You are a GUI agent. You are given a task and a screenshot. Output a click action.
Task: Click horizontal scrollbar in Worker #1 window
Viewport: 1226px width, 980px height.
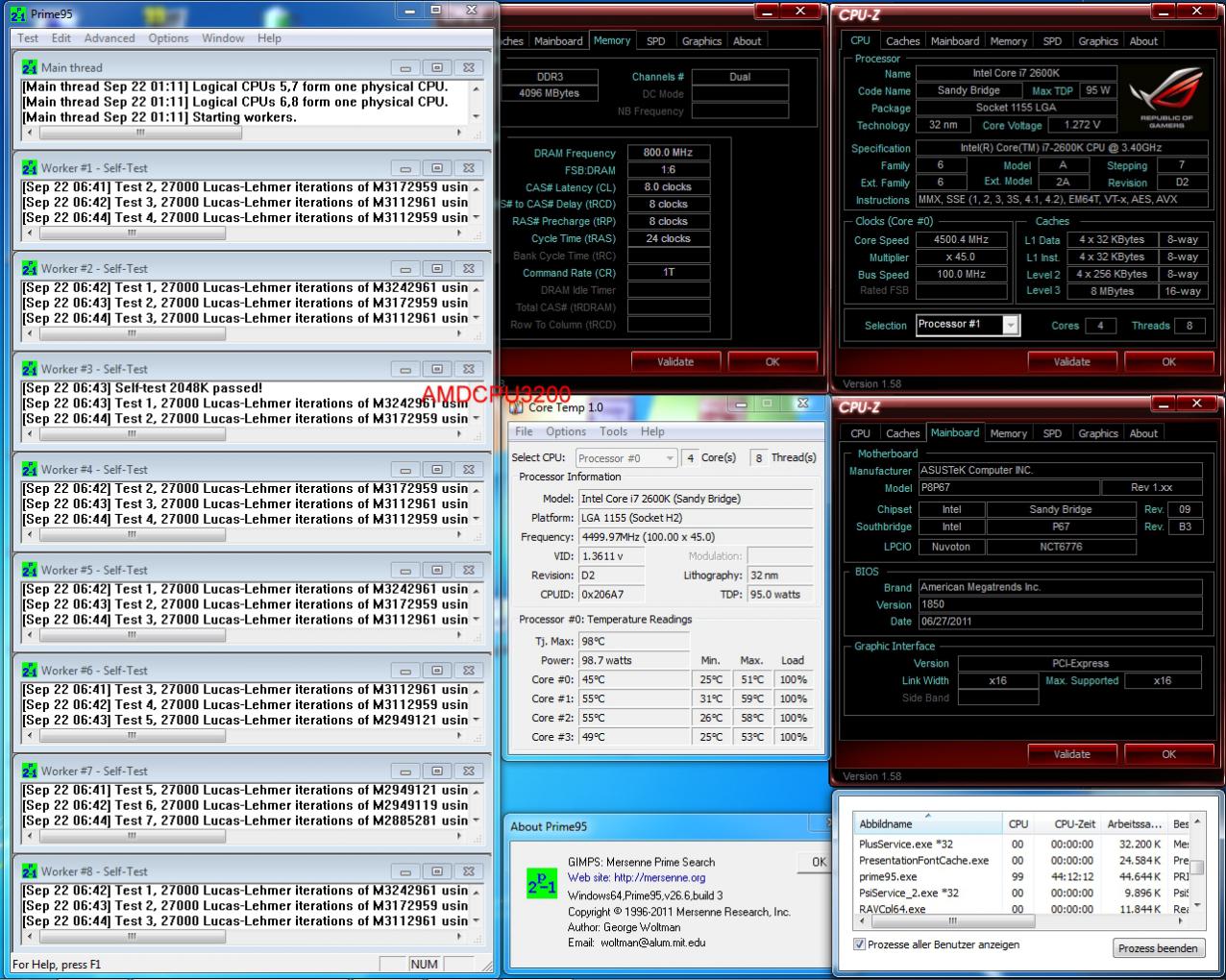tap(132, 233)
